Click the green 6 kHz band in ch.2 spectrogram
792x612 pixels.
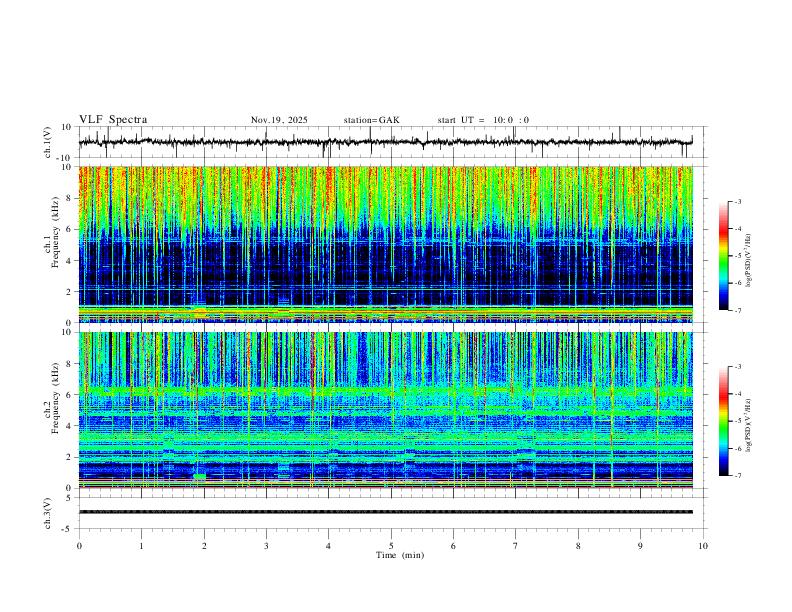tap(385, 390)
